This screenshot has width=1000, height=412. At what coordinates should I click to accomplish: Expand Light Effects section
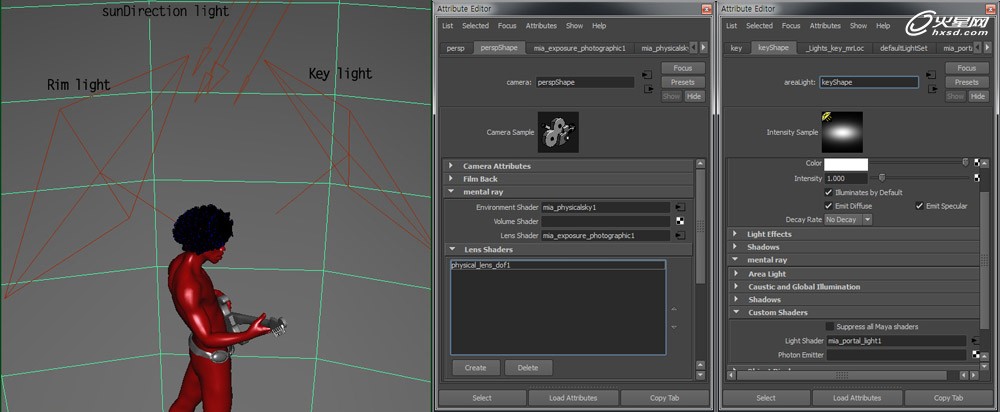[854, 234]
